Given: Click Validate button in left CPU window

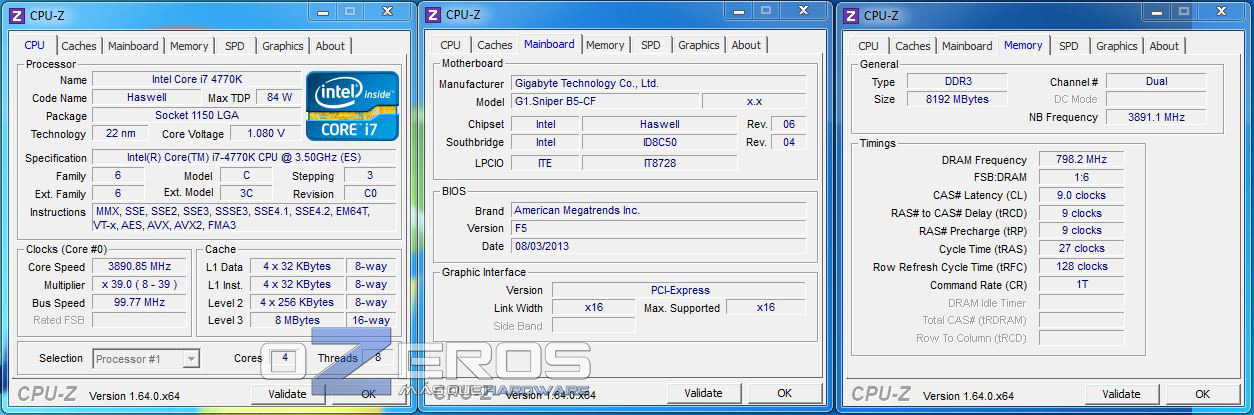Looking at the screenshot, I should pos(287,394).
